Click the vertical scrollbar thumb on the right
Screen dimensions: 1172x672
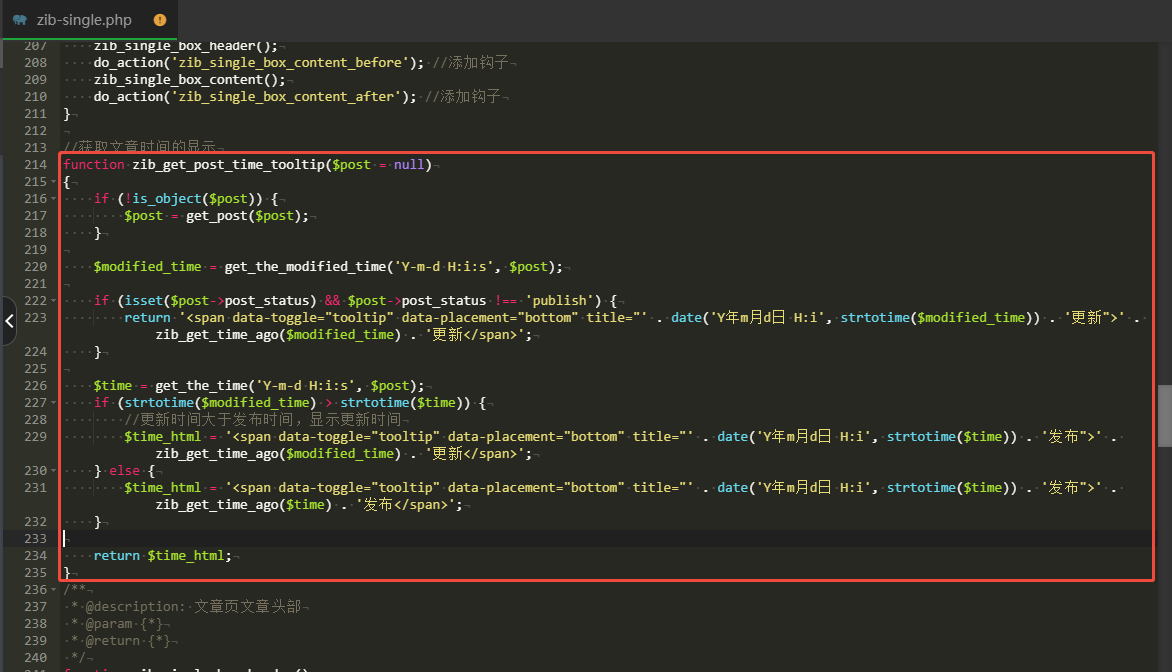(x=1165, y=416)
